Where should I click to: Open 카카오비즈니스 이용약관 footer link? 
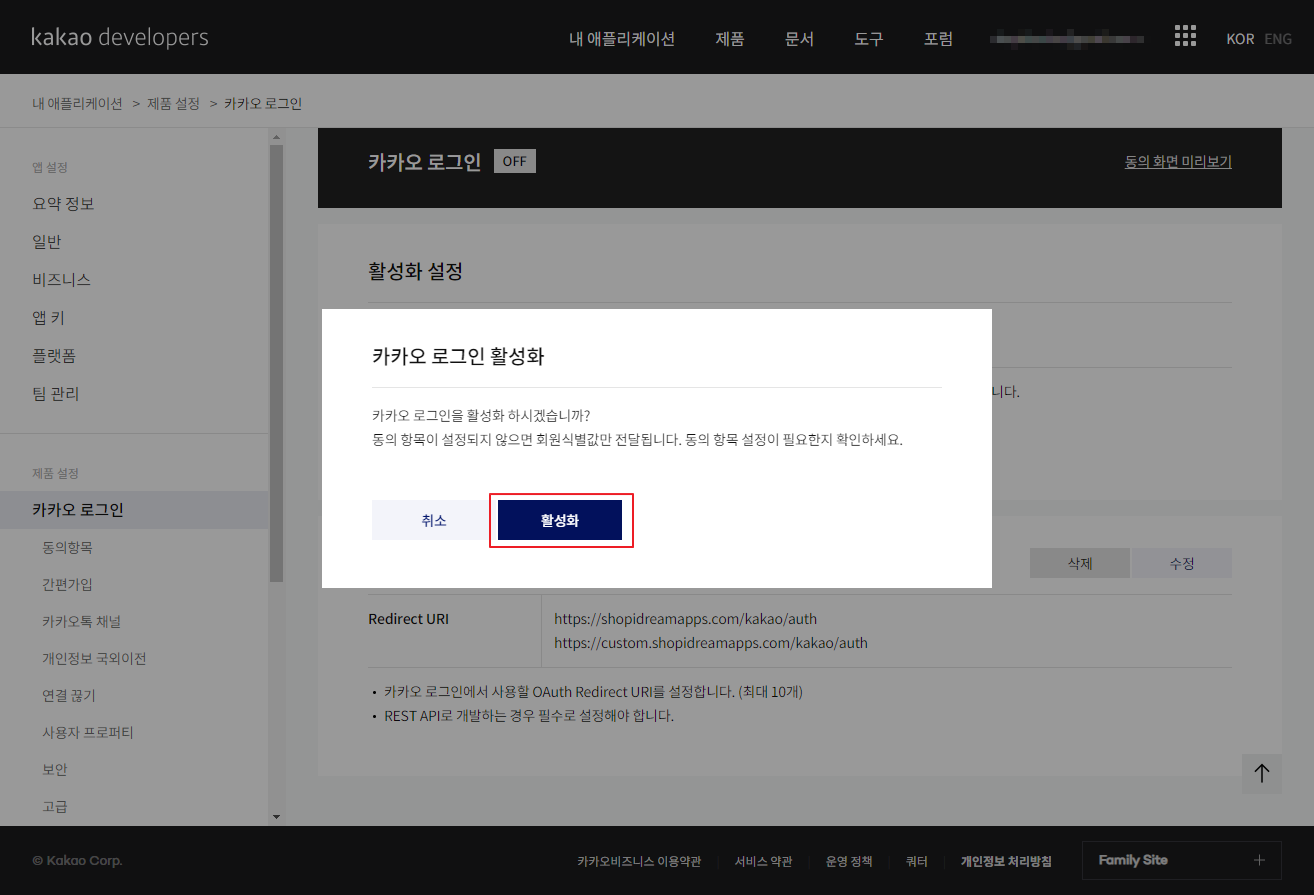click(x=639, y=861)
